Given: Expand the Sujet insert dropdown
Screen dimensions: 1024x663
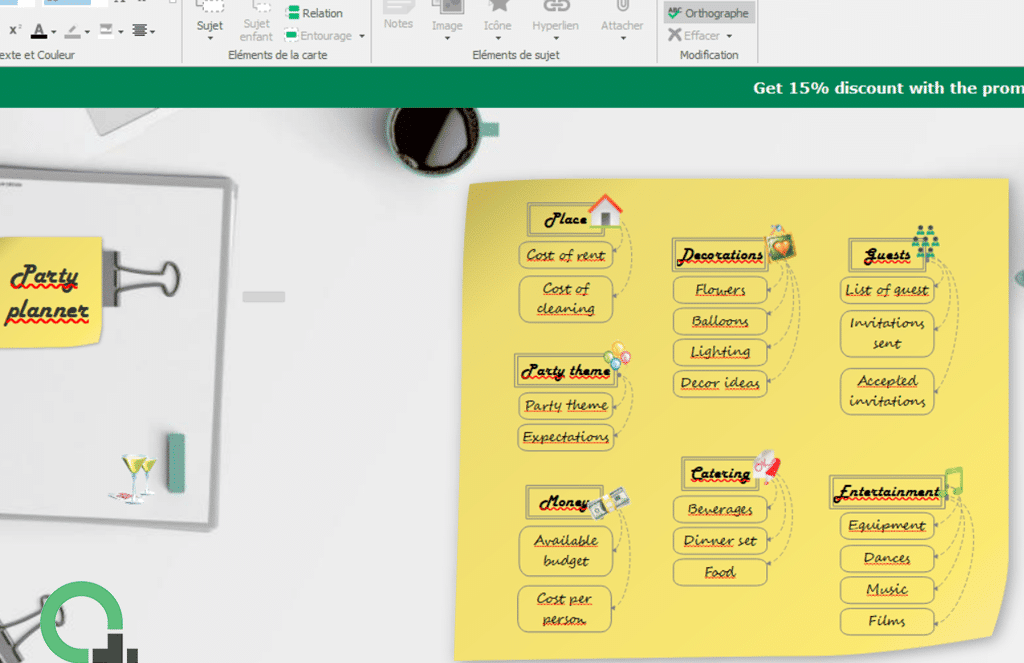Looking at the screenshot, I should coord(210,39).
